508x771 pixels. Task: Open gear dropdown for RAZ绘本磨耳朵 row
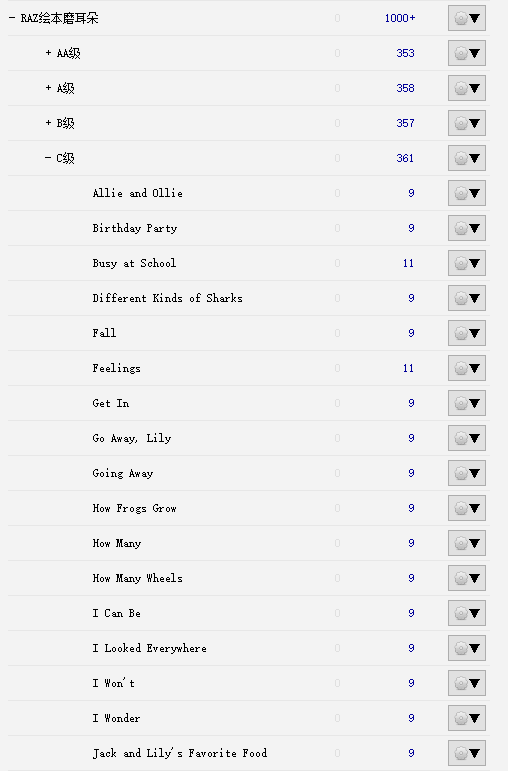coord(467,18)
